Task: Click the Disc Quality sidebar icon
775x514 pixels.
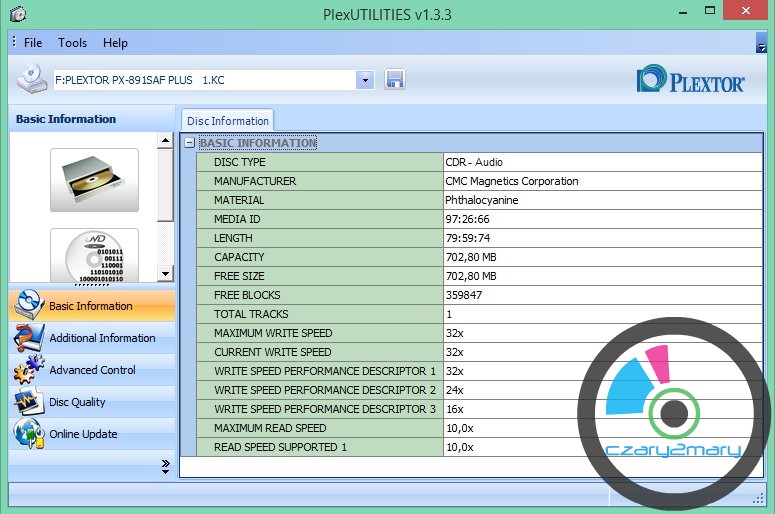Action: pyautogui.click(x=28, y=402)
